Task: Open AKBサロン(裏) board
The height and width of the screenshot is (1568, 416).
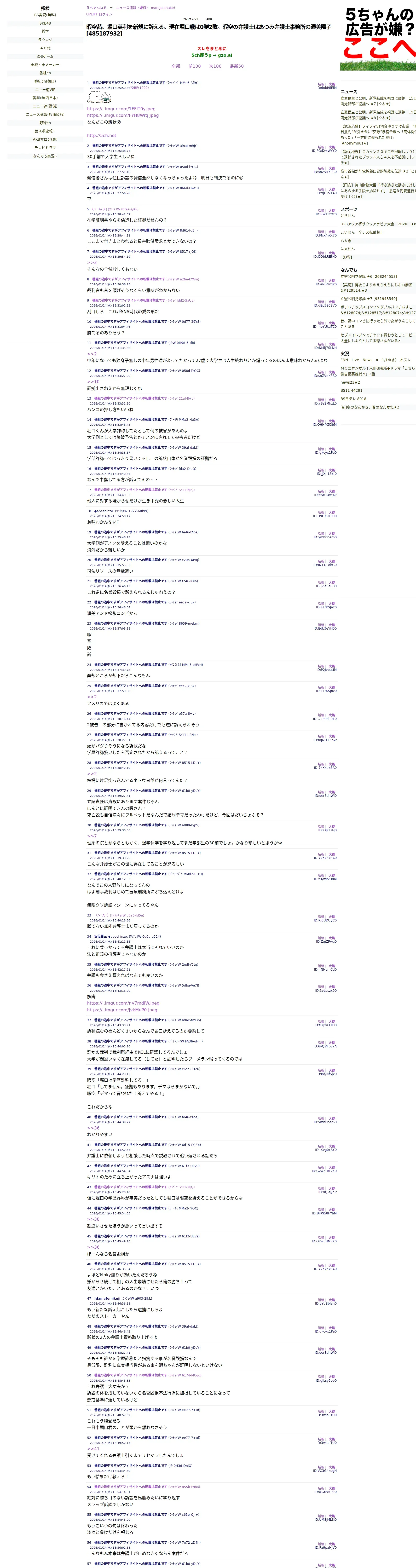Action: pos(45,139)
